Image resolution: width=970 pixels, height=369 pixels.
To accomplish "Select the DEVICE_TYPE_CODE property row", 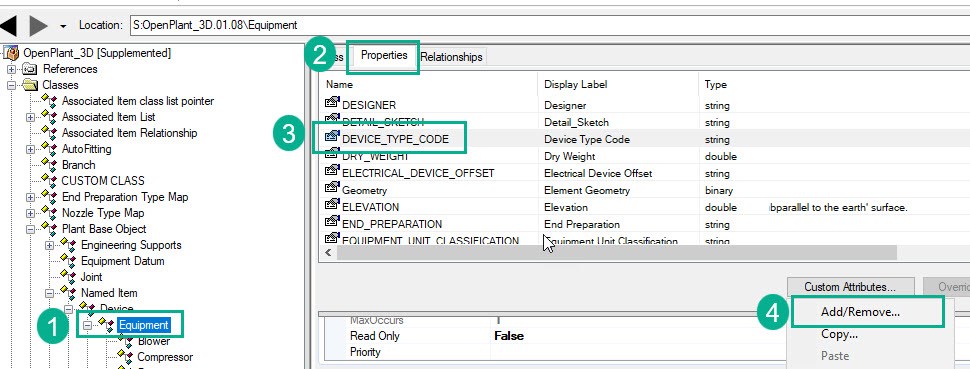I will (x=644, y=139).
